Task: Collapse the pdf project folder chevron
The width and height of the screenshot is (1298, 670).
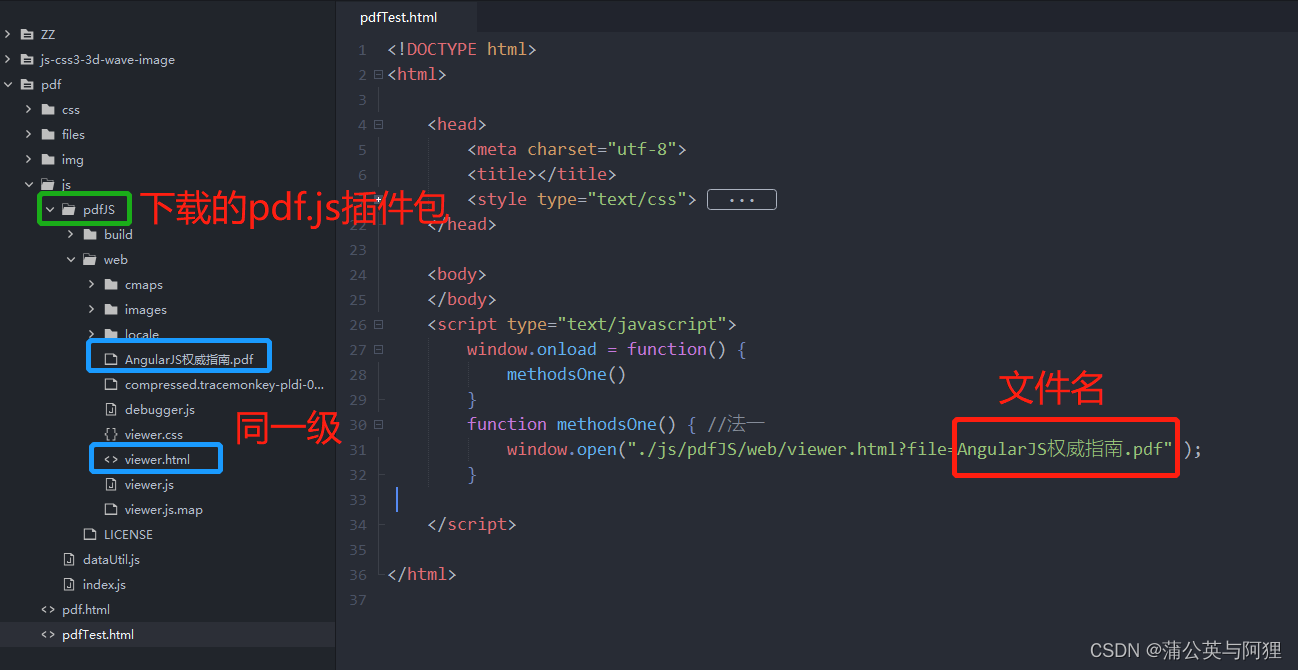Action: pos(8,84)
